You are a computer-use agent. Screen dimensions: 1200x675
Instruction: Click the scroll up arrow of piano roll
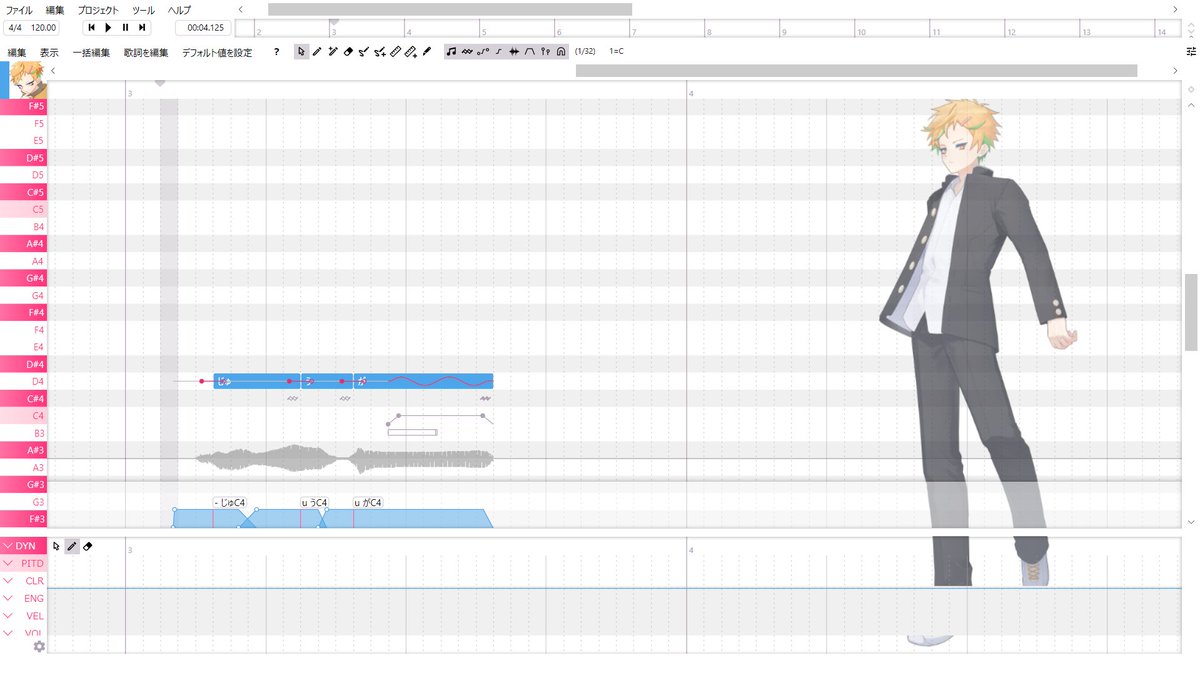click(1191, 104)
